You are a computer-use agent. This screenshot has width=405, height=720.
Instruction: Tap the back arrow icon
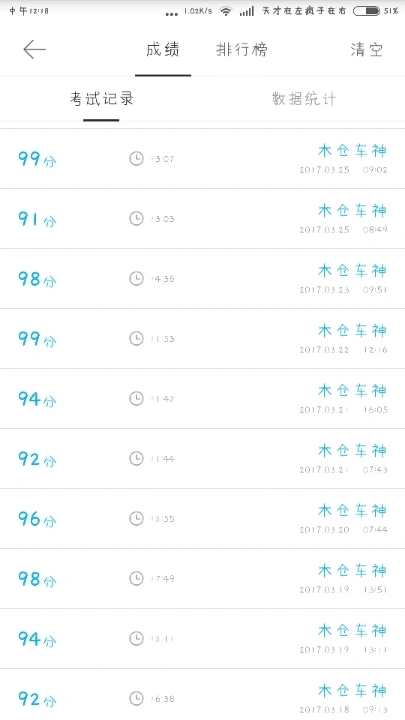[34, 49]
